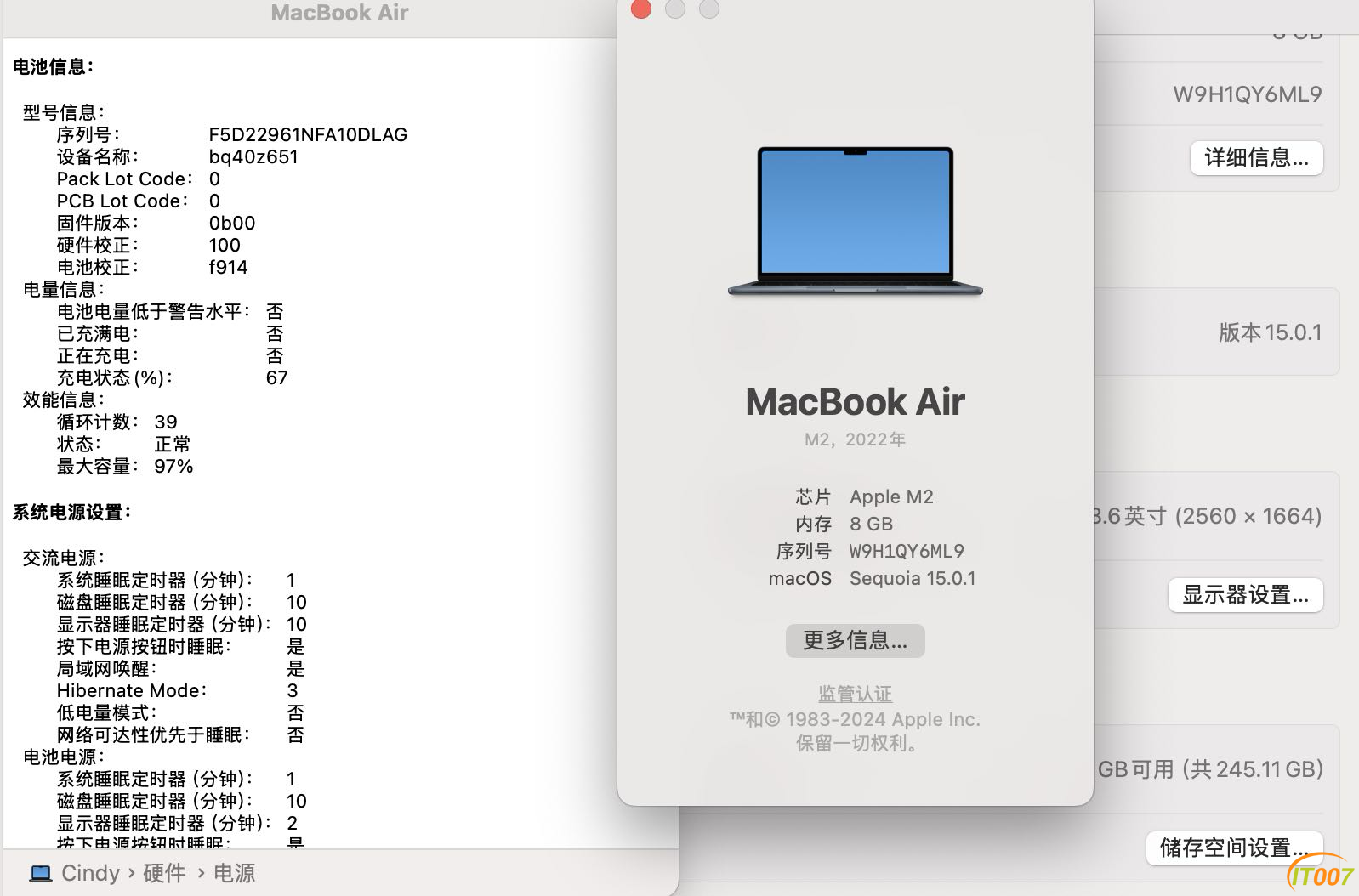Close the About This Mac window
Screen dimensions: 1359x896
coord(641,9)
